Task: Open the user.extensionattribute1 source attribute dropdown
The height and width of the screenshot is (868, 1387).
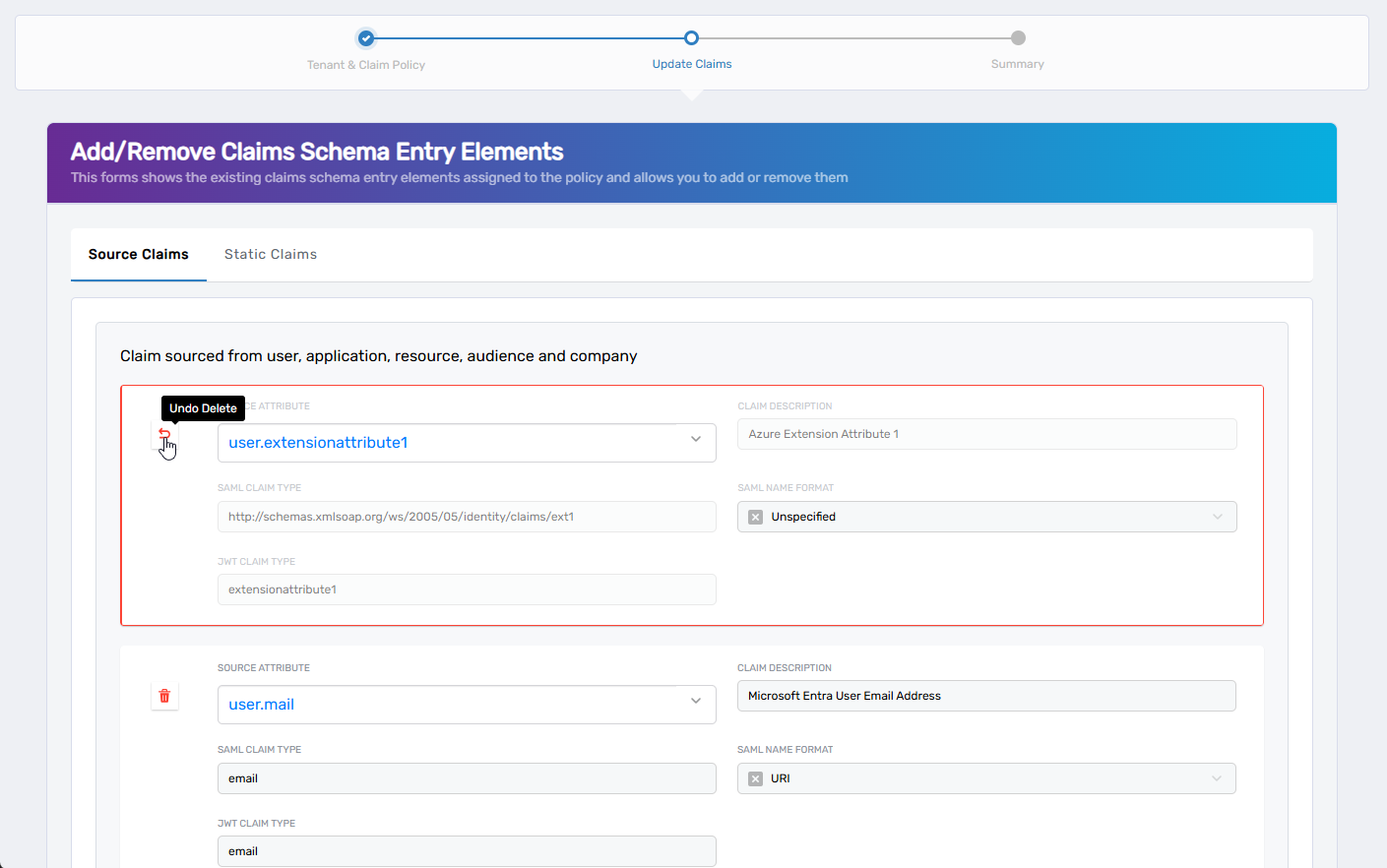Action: (695, 440)
